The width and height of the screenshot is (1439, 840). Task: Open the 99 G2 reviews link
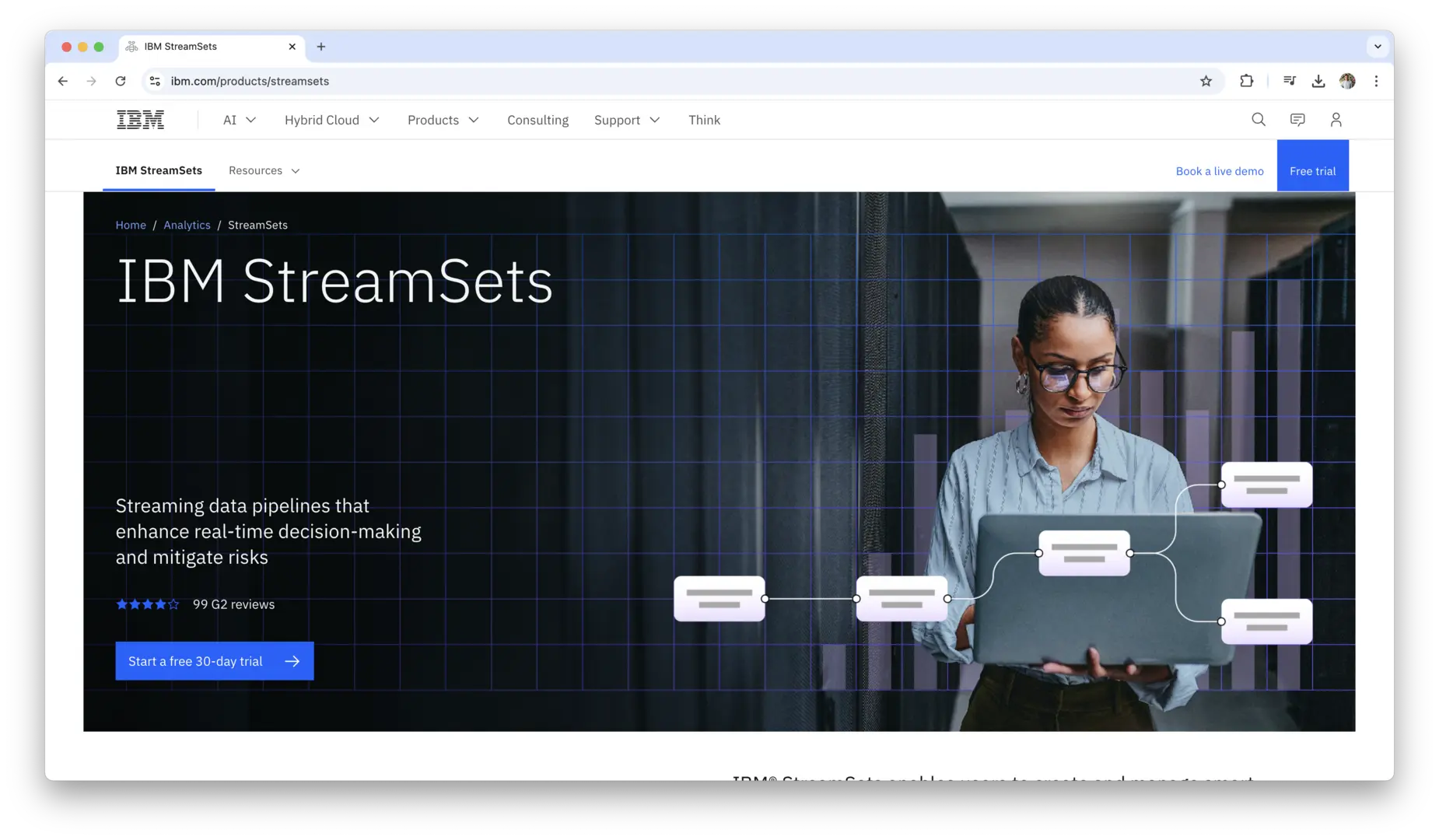click(x=233, y=604)
